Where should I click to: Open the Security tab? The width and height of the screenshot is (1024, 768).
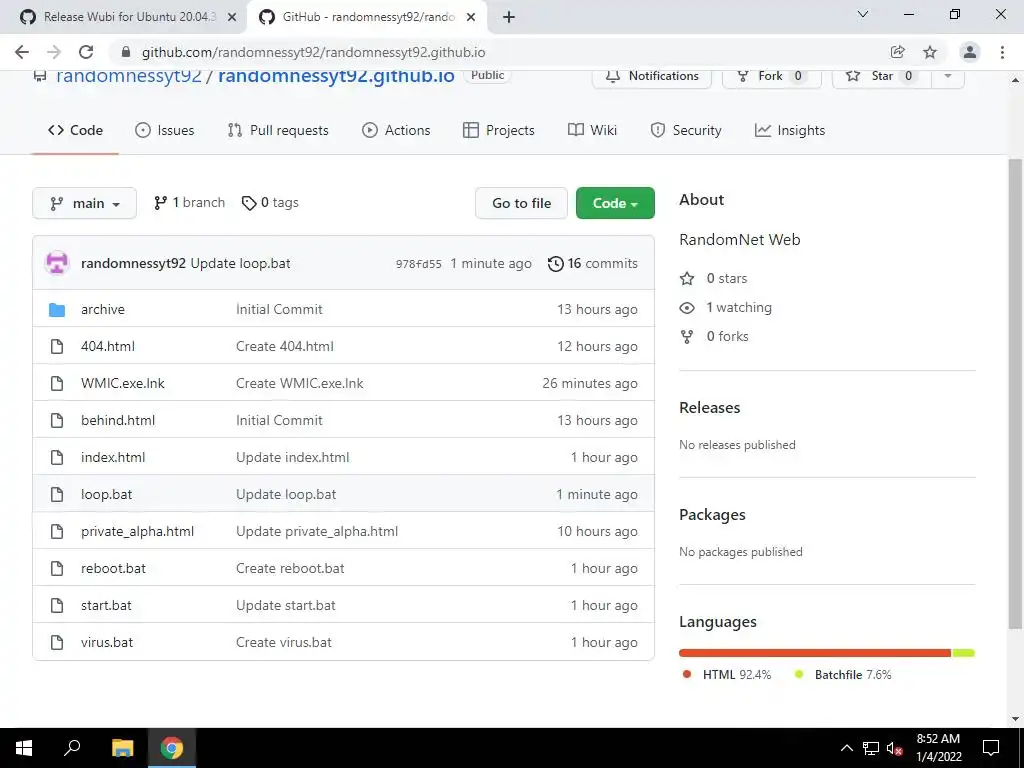point(686,131)
